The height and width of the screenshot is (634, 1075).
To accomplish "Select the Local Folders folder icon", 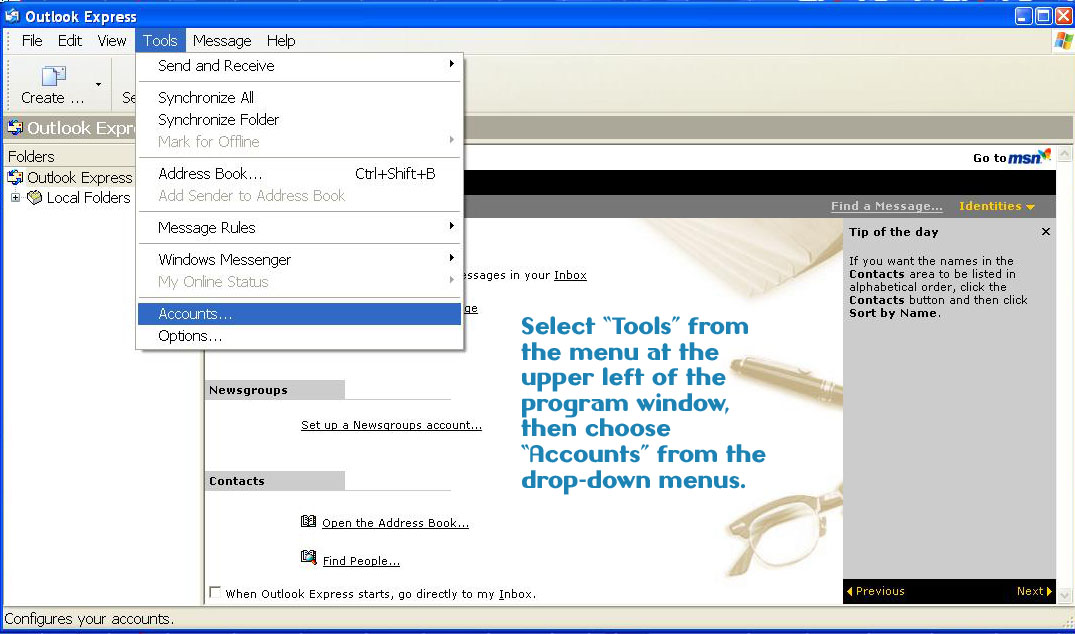I will [35, 198].
